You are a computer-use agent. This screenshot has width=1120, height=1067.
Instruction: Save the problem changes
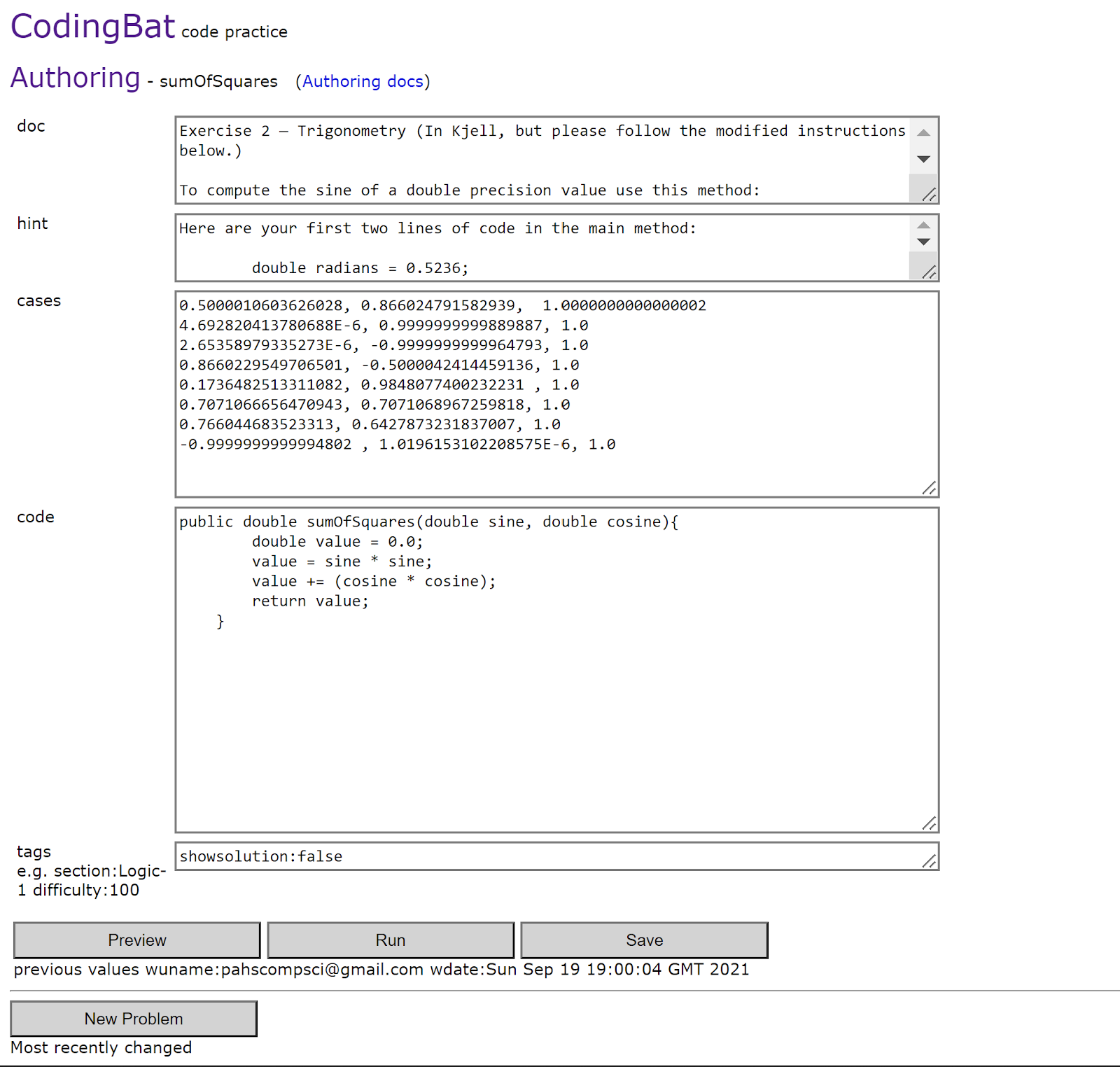[644, 940]
